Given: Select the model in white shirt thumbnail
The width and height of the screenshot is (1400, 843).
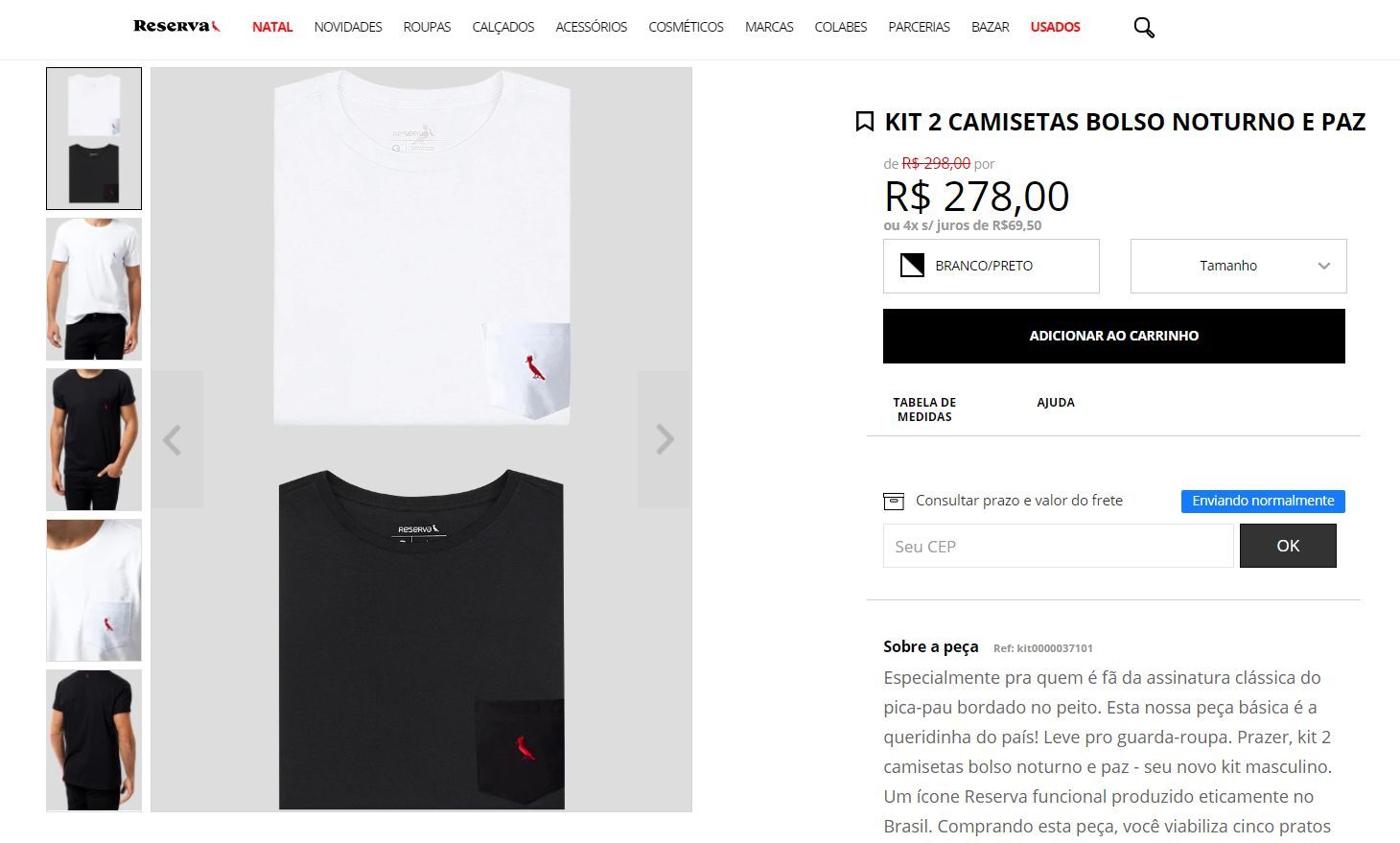Looking at the screenshot, I should pyautogui.click(x=94, y=289).
